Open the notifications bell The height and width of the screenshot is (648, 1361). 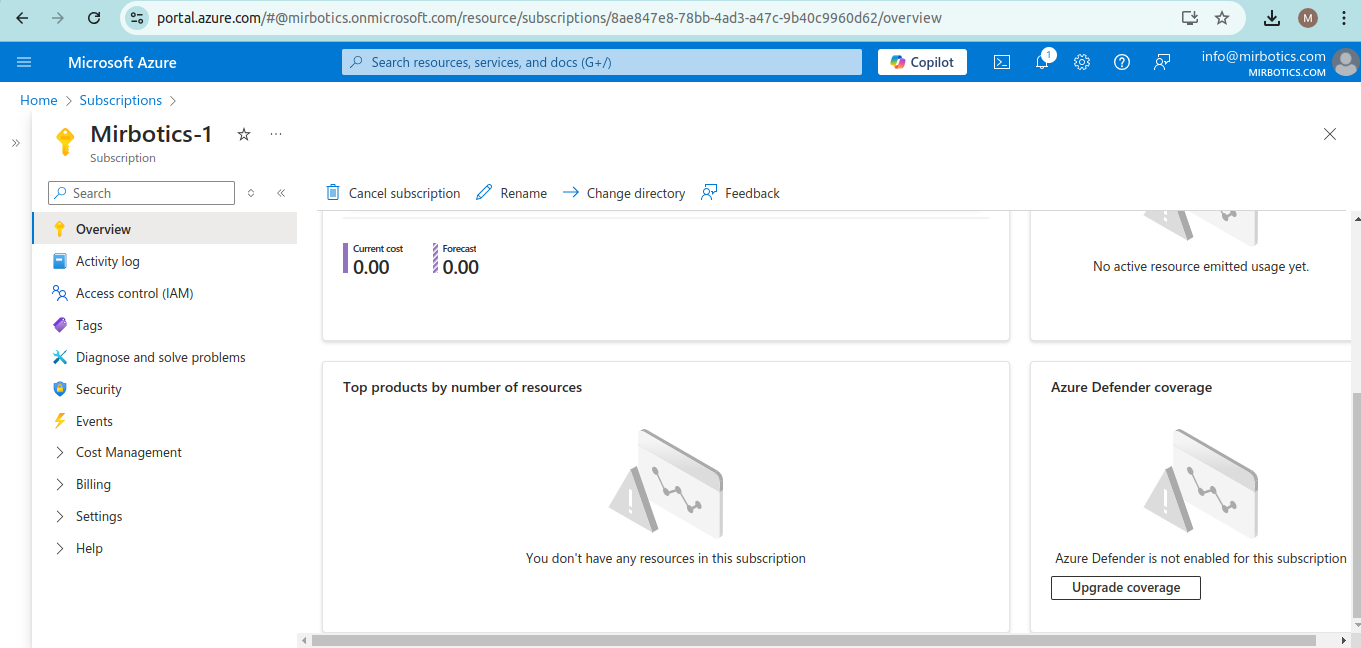click(x=1041, y=62)
